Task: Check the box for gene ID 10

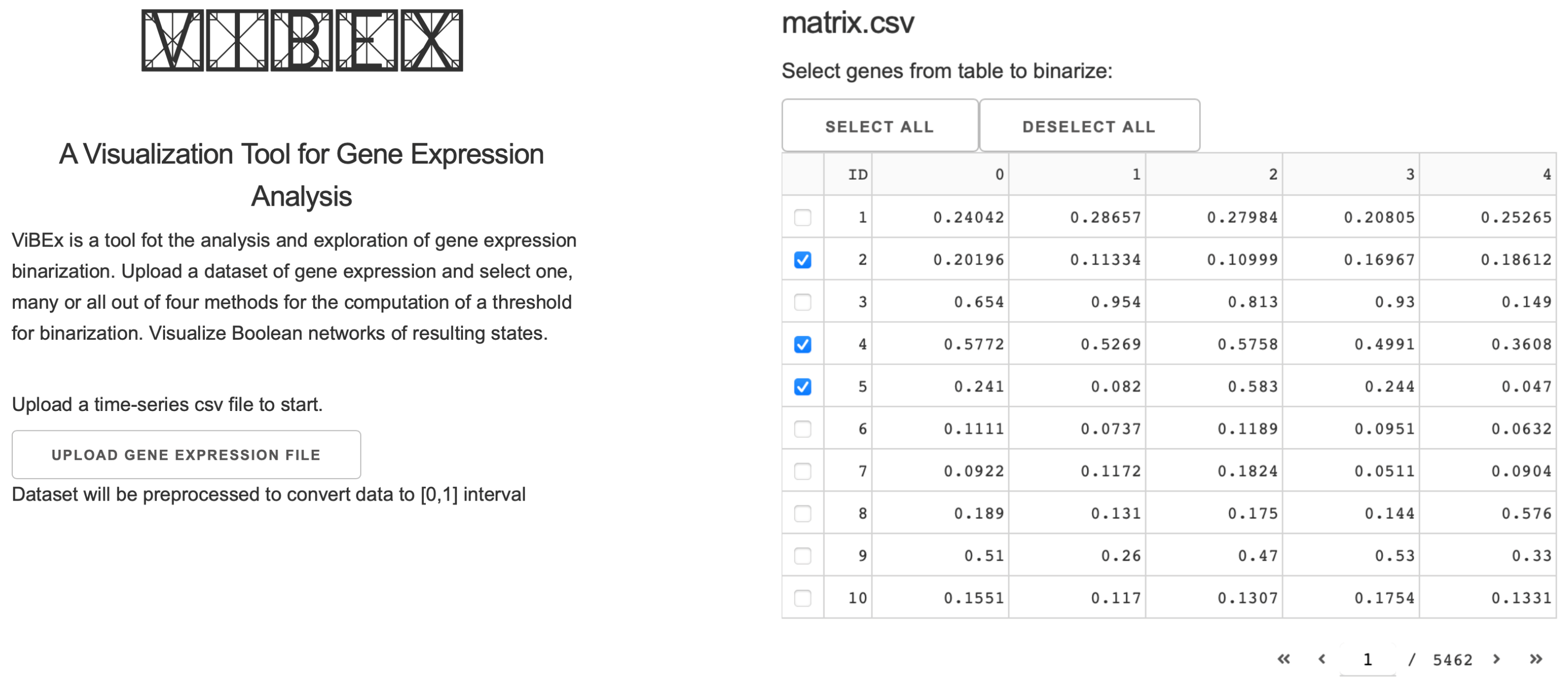Action: click(802, 598)
